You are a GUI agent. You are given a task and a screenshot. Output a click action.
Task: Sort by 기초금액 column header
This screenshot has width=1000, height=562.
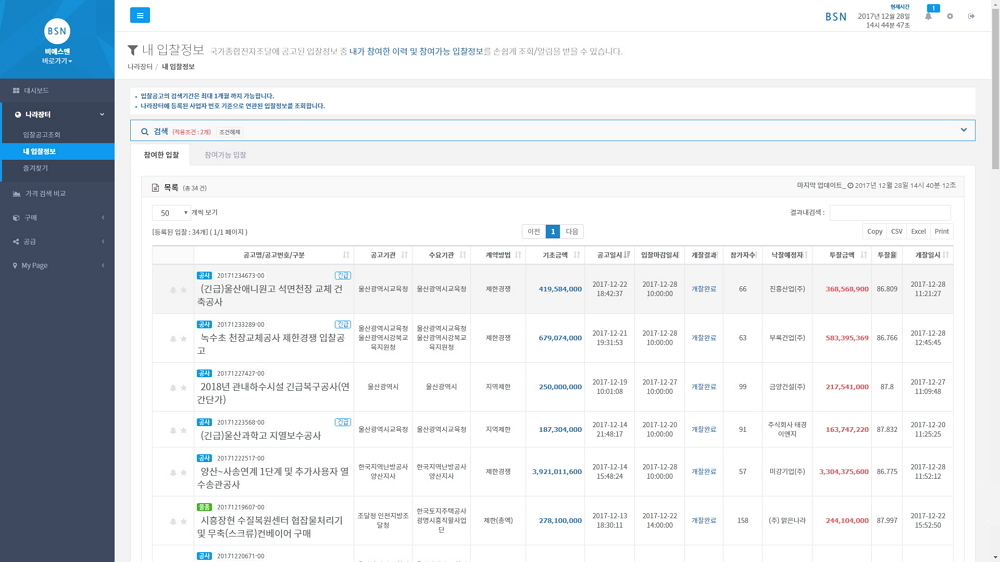click(555, 255)
